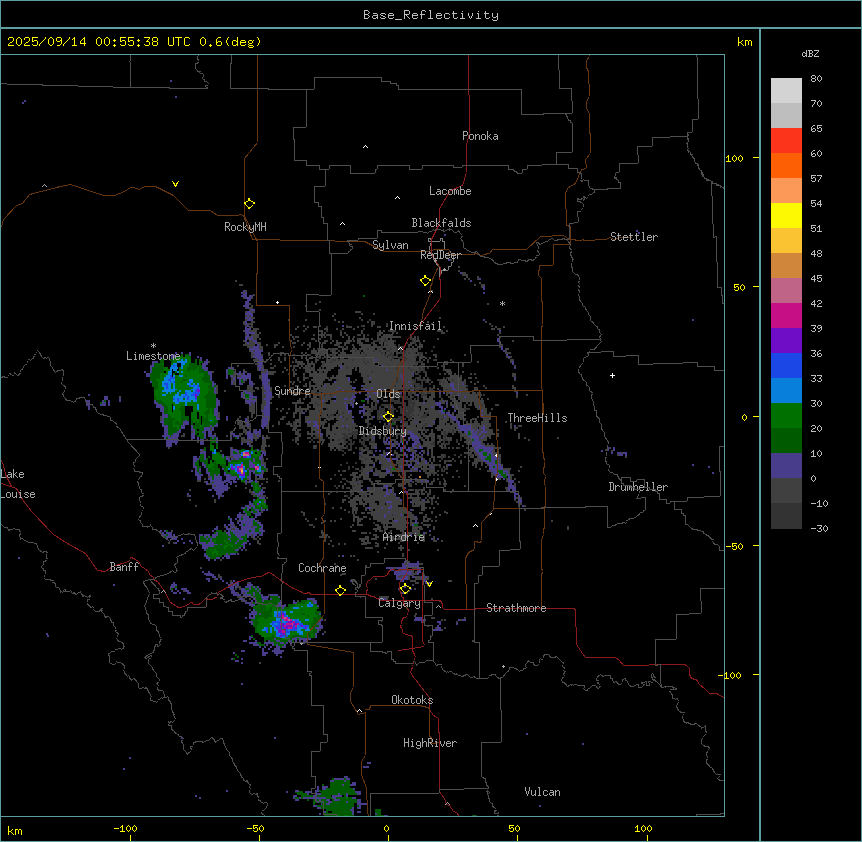Select the white caret marker above Okotoks' left road junction
This screenshot has width=862, height=842.
[x=360, y=711]
